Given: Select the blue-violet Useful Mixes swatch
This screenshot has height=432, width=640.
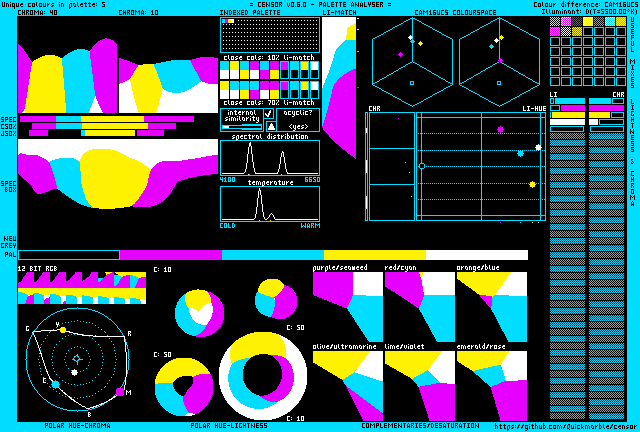Looking at the screenshot, I should click(555, 31).
